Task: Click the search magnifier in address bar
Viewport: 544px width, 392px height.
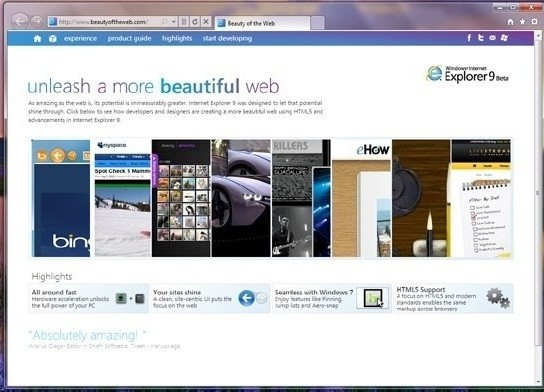Action: point(164,22)
